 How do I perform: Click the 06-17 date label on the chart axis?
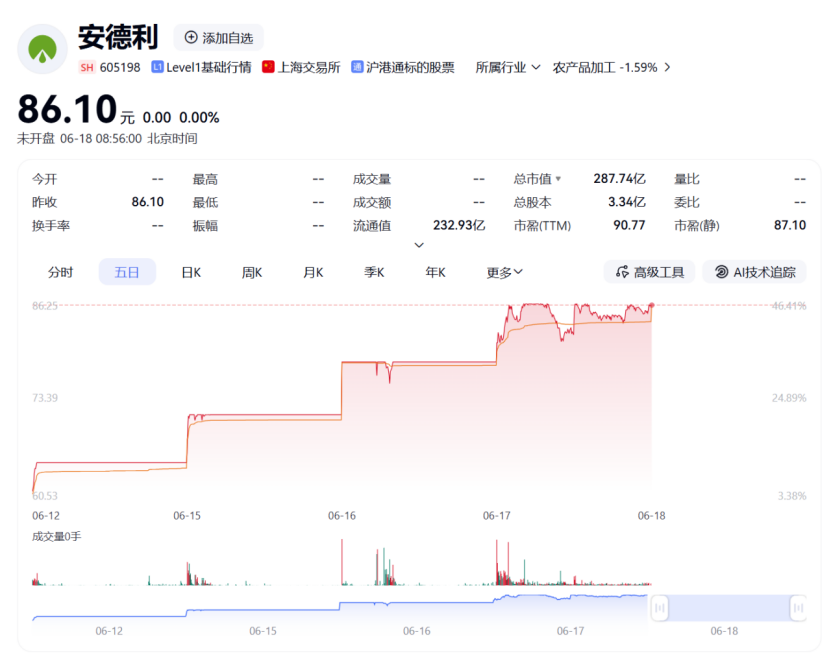497,516
